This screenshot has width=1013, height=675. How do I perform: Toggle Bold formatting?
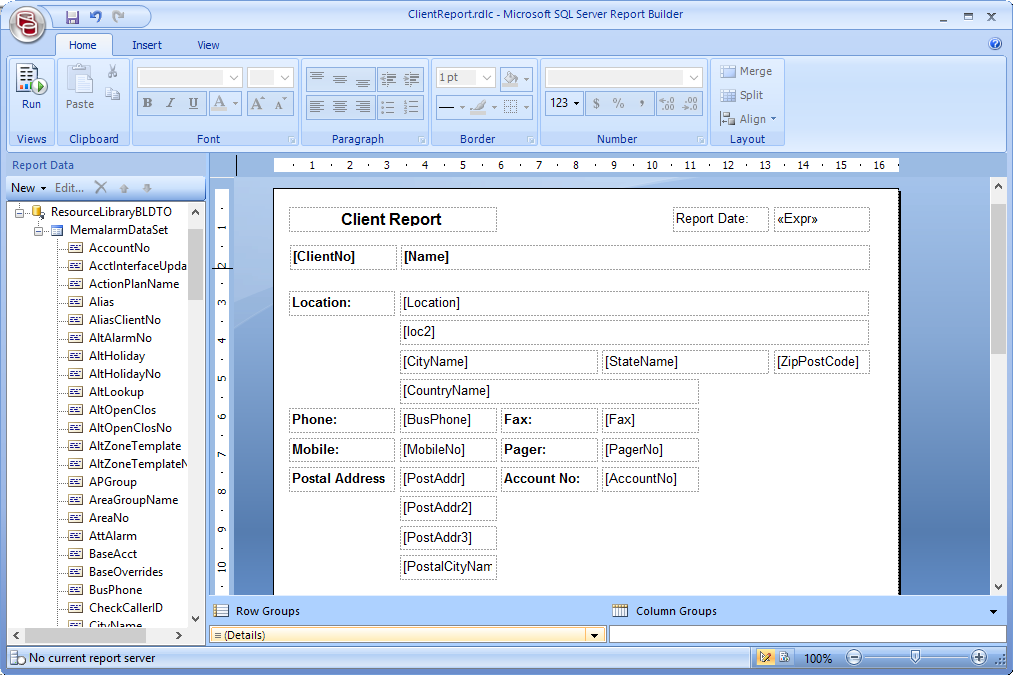tap(148, 103)
